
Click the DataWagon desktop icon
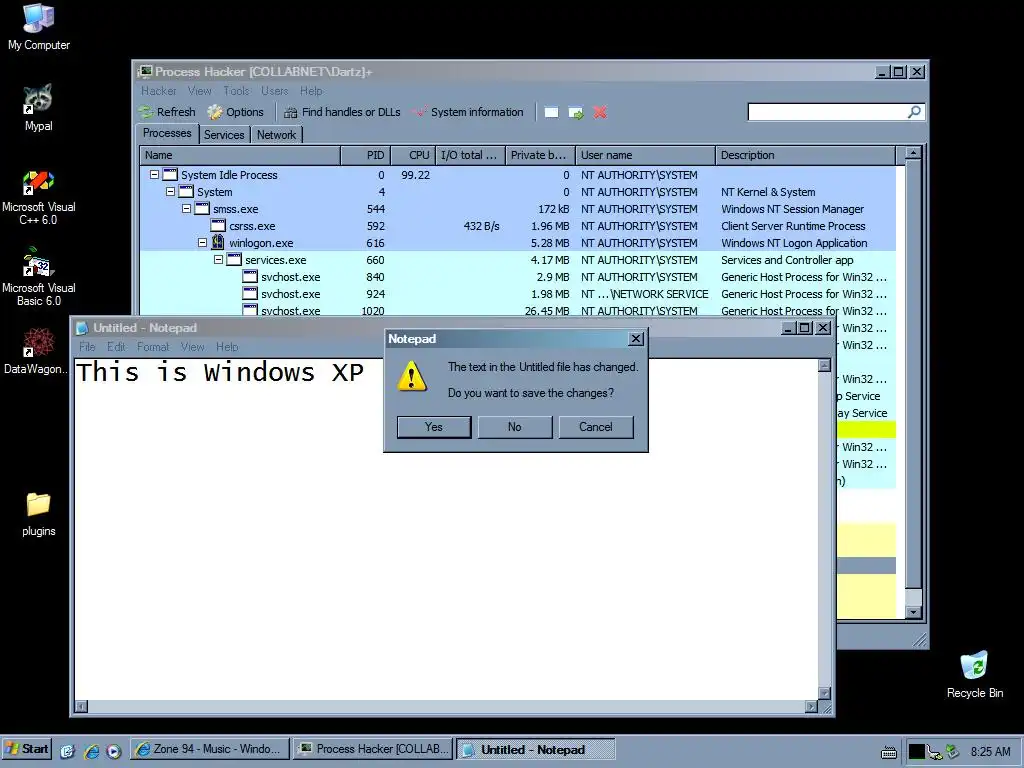click(37, 351)
